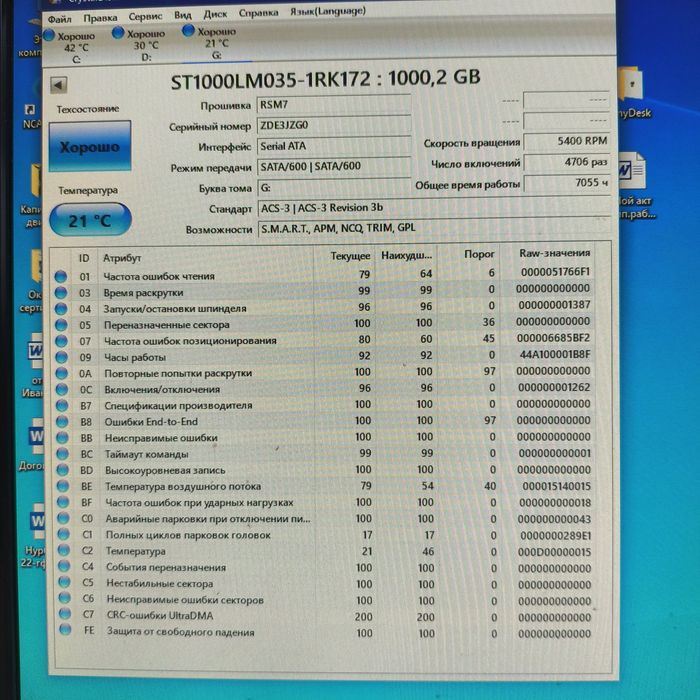This screenshot has width=700, height=700.
Task: Click the ID column header
Action: pyautogui.click(x=84, y=258)
